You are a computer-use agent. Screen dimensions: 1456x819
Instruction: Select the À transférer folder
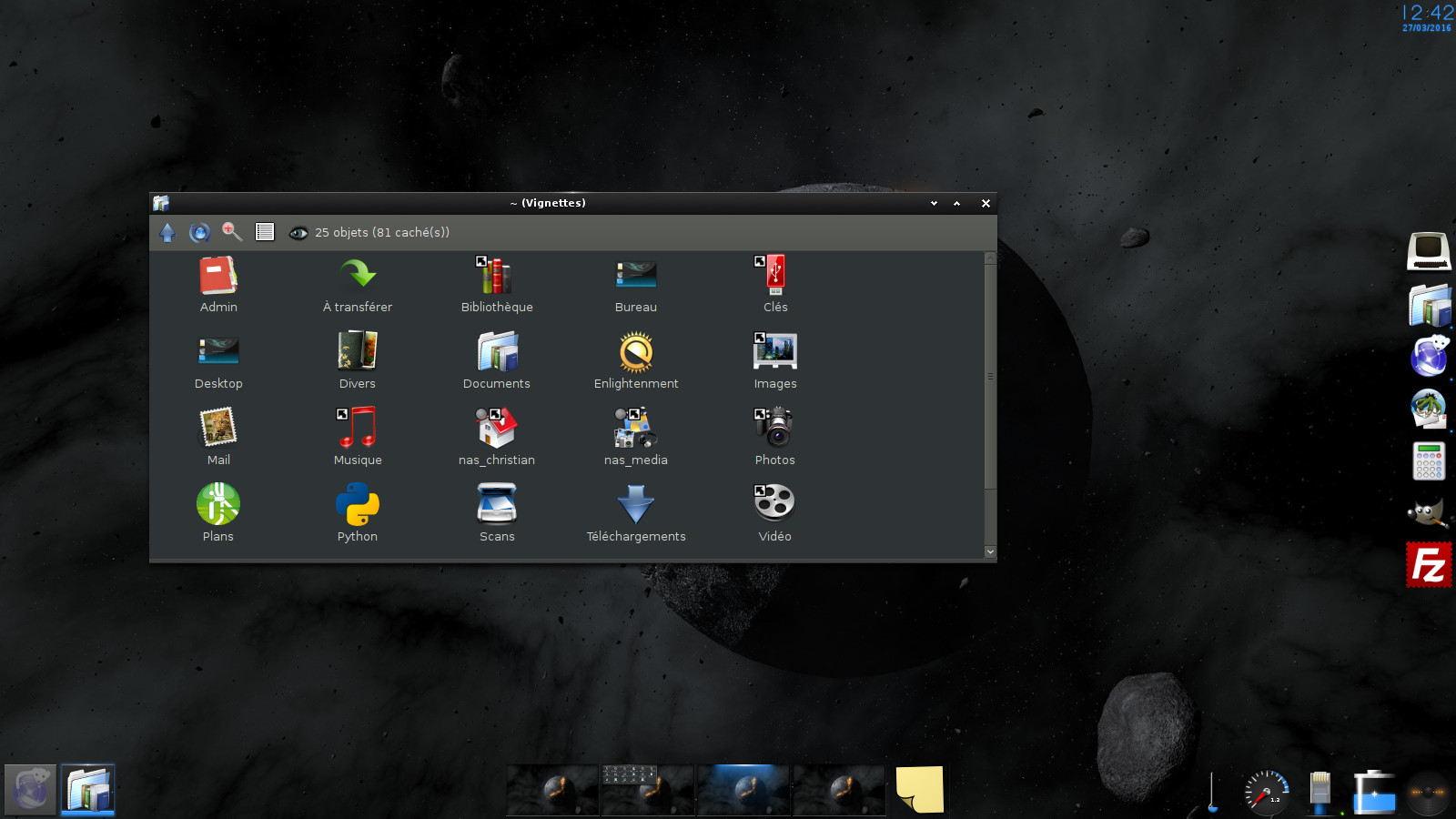click(358, 285)
